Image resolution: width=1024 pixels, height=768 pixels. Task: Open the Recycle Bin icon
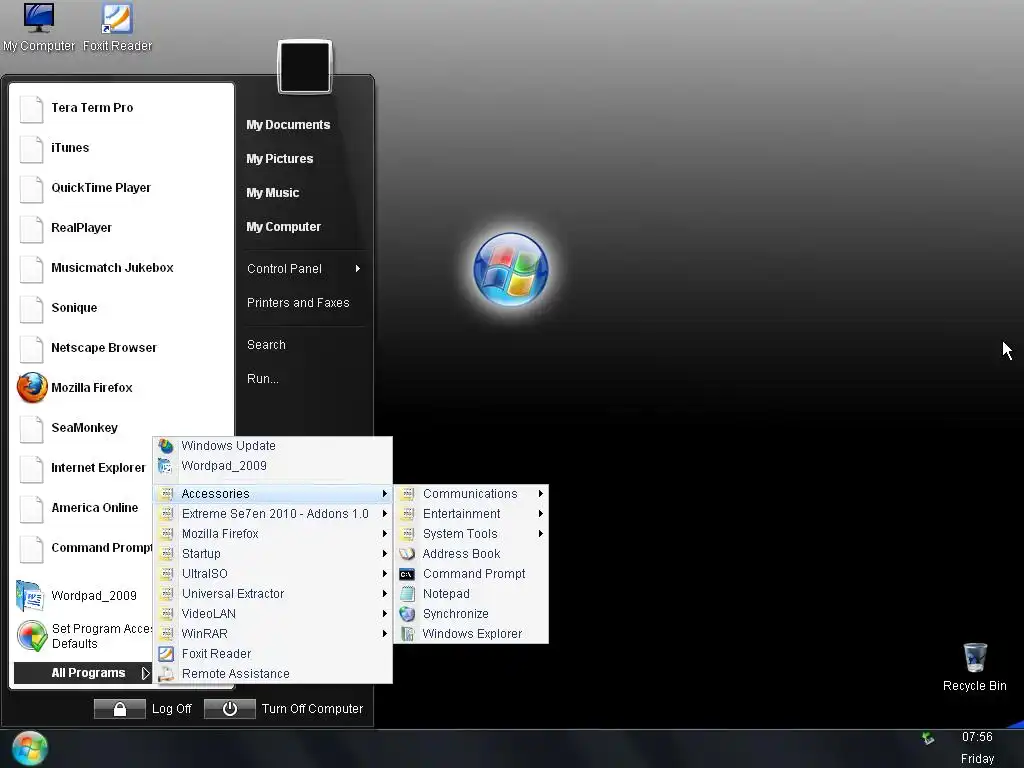point(974,667)
